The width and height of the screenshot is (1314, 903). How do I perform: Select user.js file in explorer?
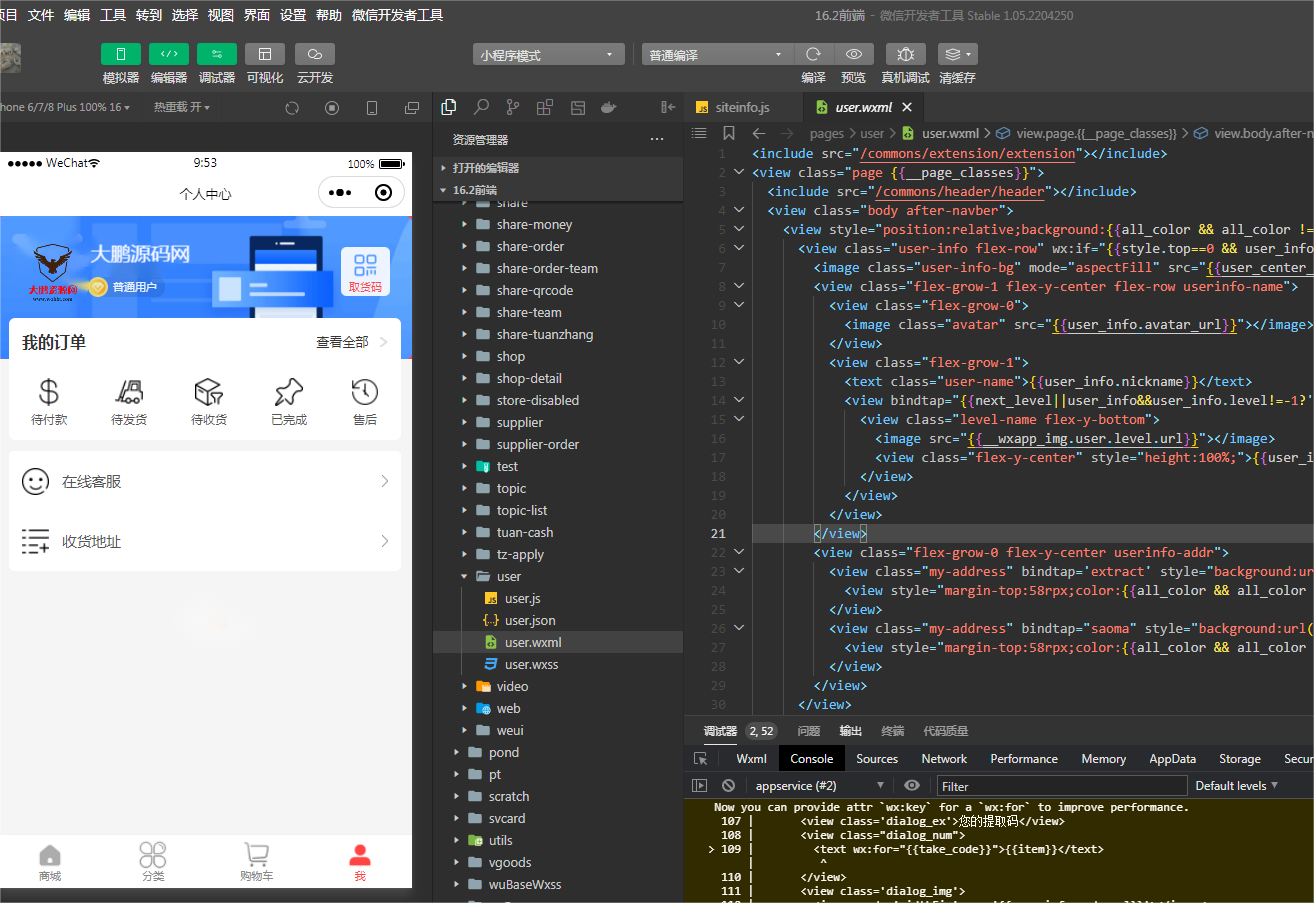tap(522, 598)
